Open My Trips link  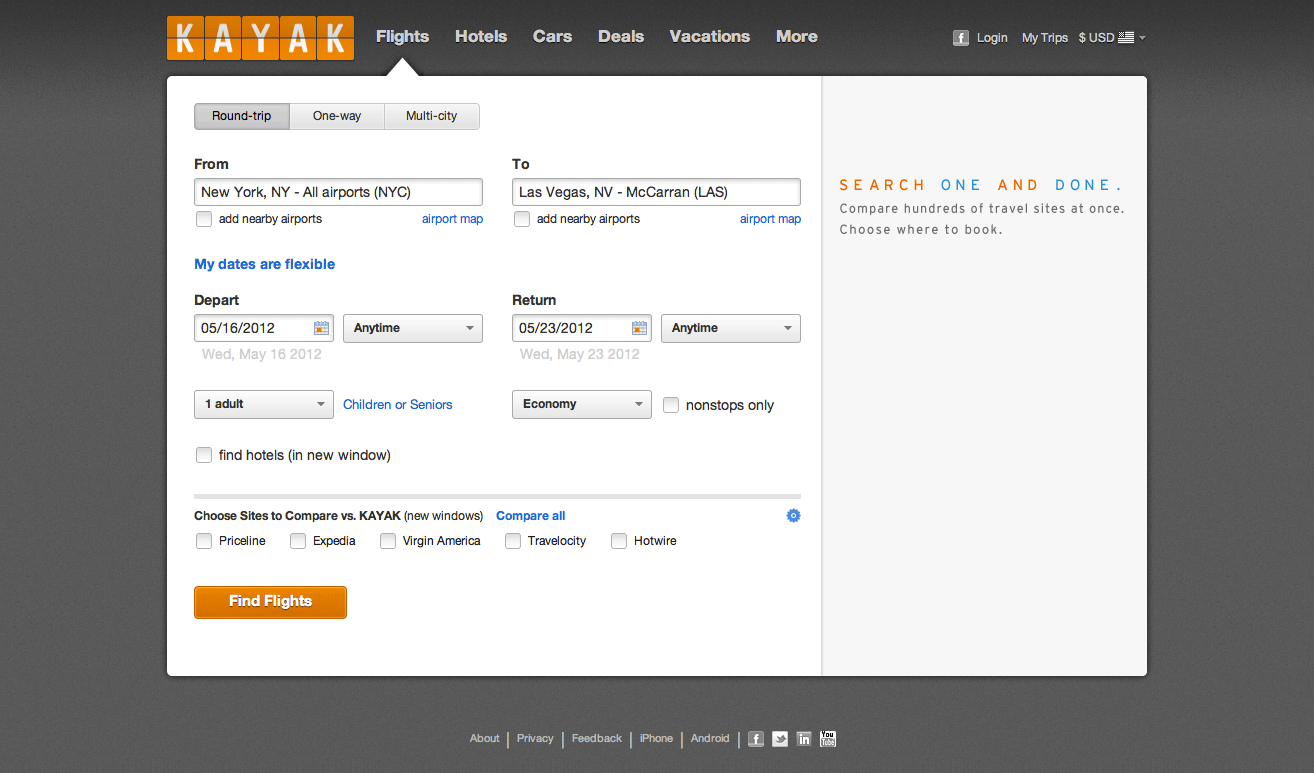pyautogui.click(x=1045, y=38)
